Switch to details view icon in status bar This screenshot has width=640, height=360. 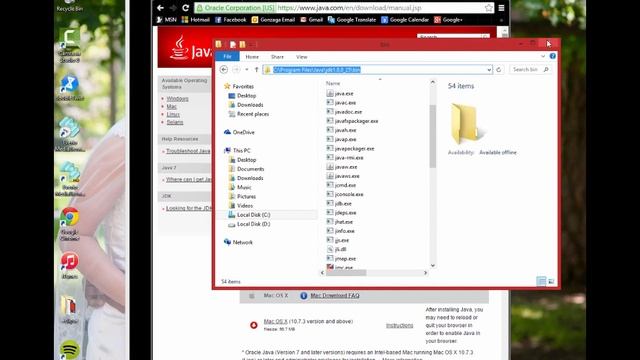click(541, 281)
